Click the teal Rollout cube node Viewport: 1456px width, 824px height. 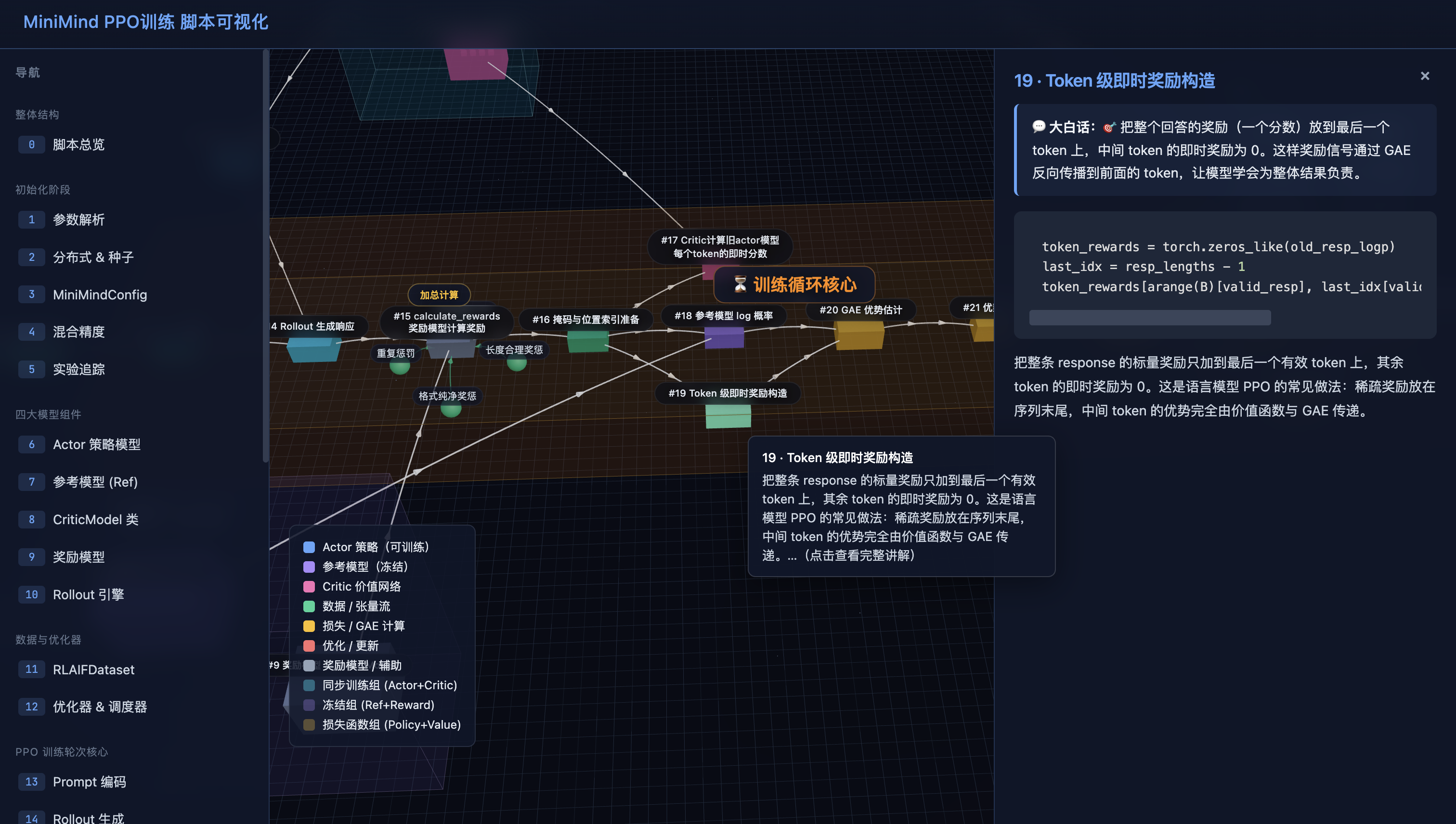(313, 349)
